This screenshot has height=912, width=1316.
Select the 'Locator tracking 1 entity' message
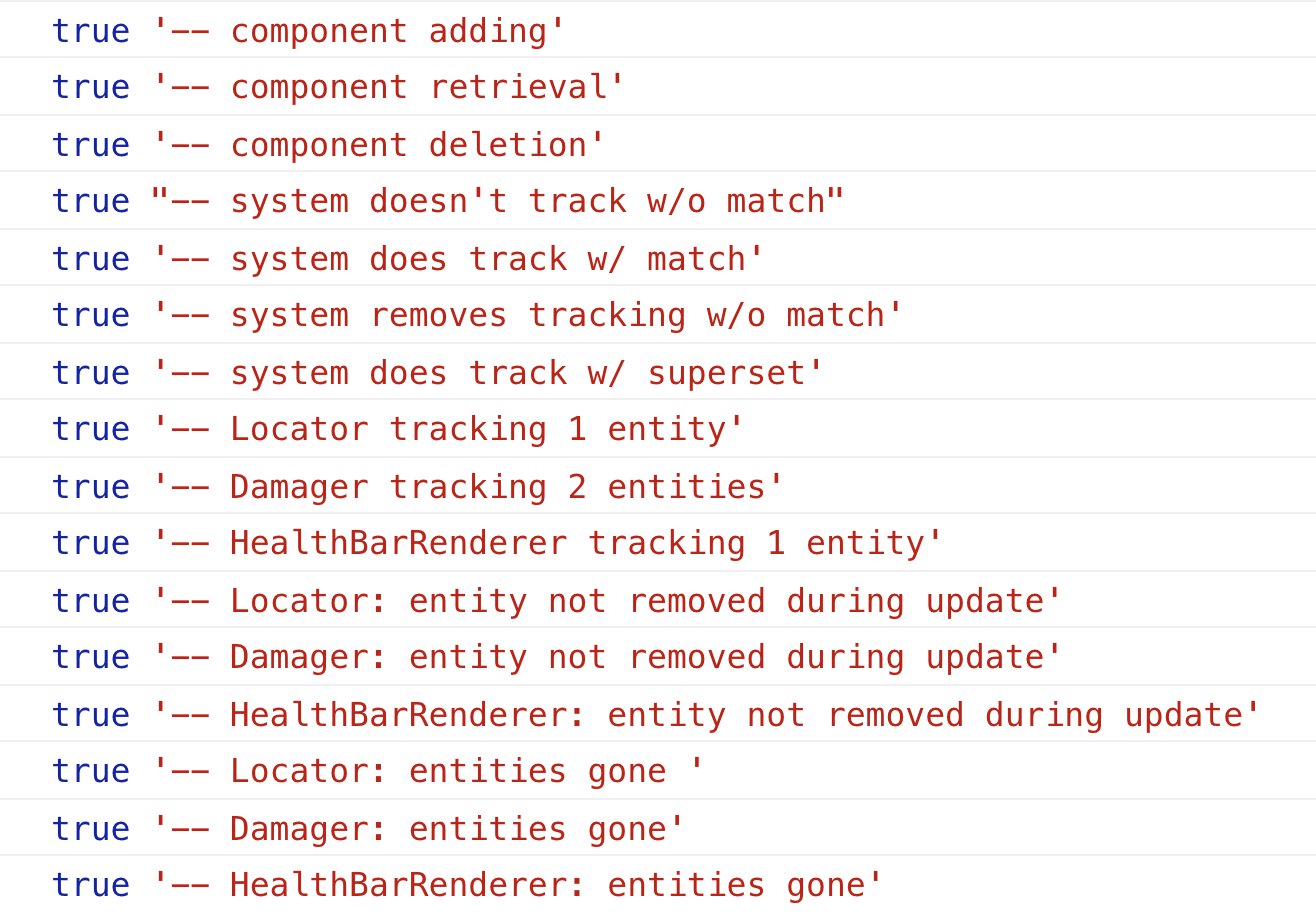447,429
